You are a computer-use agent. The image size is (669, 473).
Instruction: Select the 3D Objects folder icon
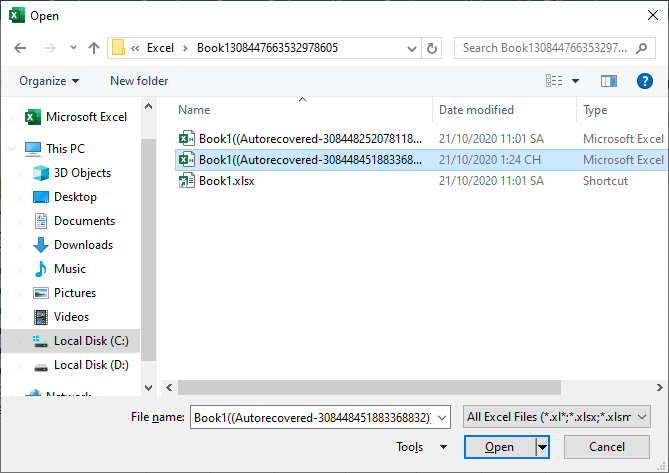click(41, 173)
